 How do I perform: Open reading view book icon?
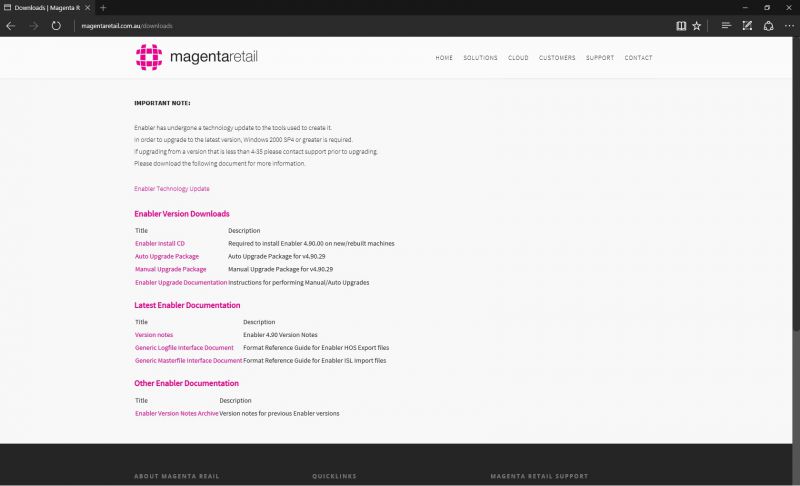[681, 26]
